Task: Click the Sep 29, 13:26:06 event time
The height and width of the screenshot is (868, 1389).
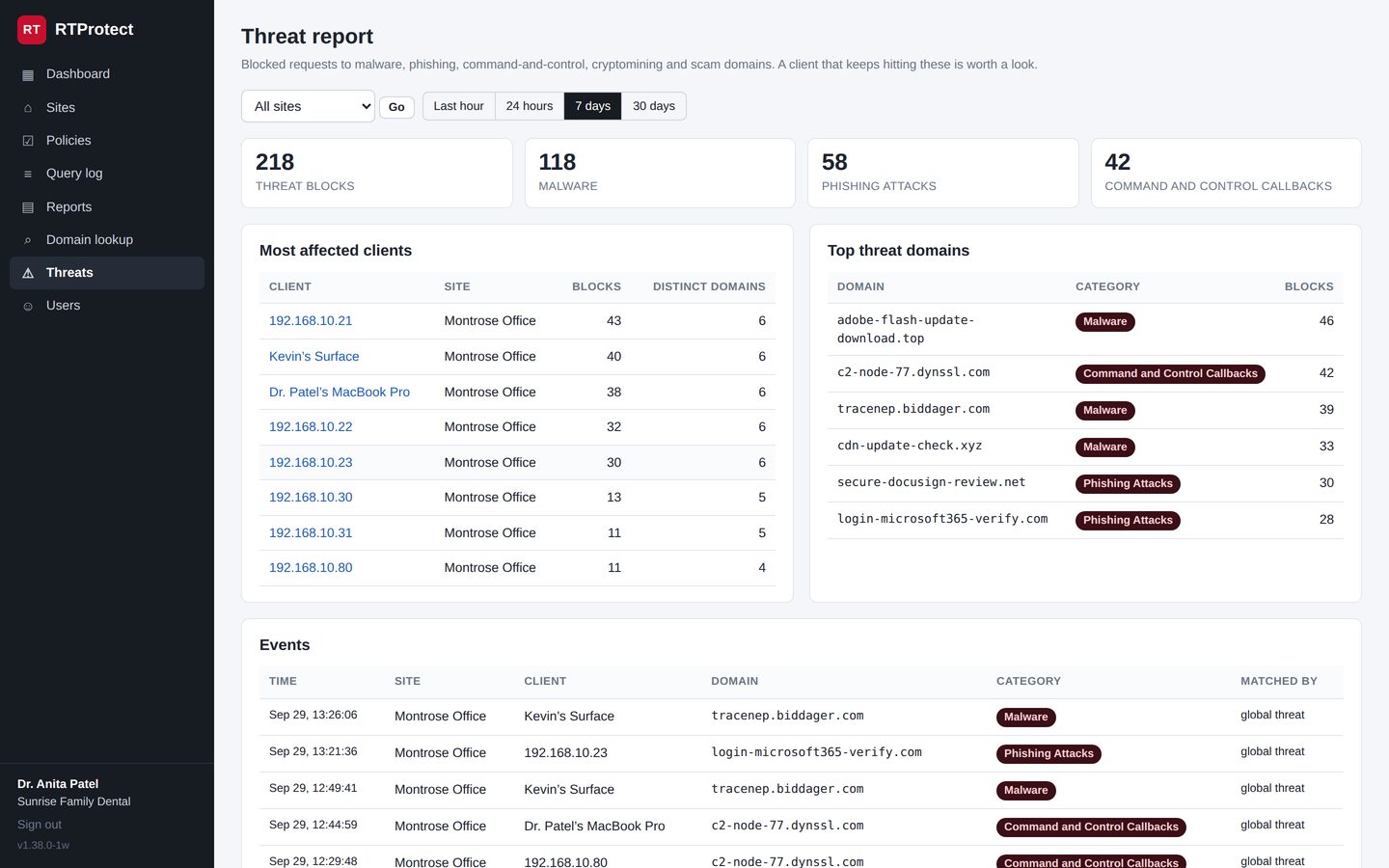Action: pos(313,715)
